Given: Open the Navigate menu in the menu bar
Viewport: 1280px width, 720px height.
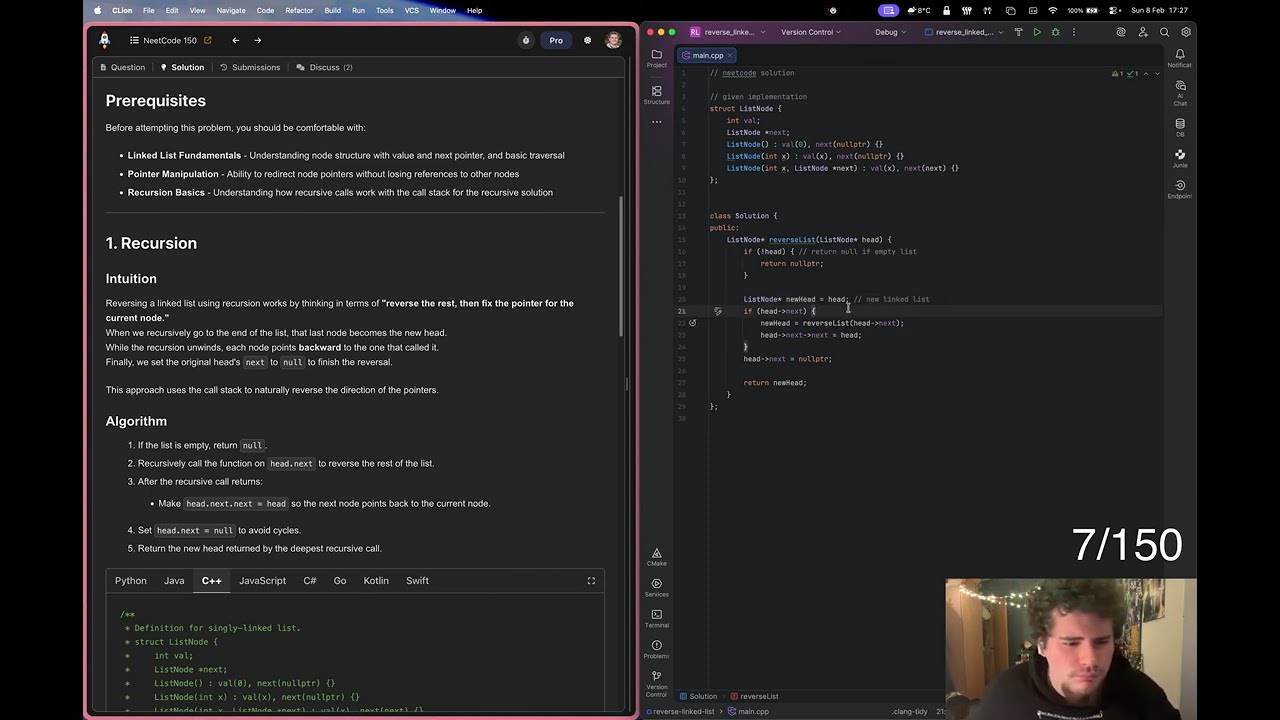Looking at the screenshot, I should click(231, 10).
